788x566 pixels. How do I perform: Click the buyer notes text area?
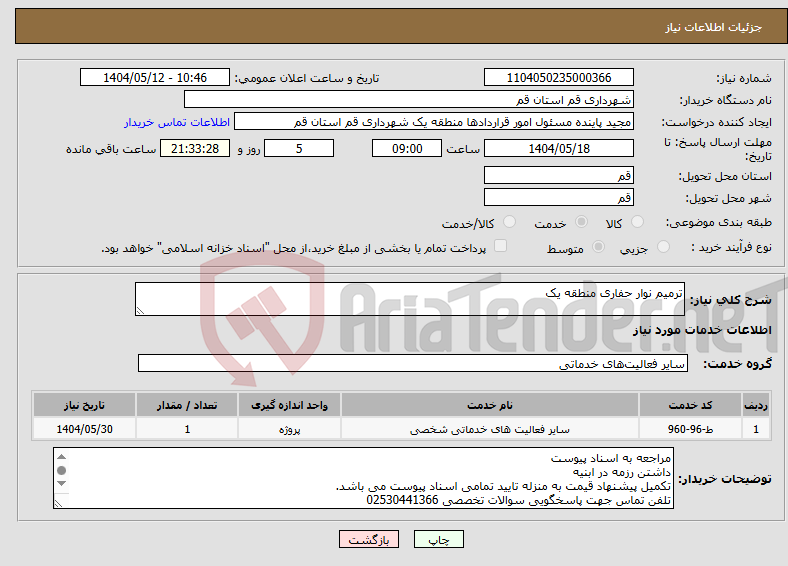pyautogui.click(x=363, y=479)
